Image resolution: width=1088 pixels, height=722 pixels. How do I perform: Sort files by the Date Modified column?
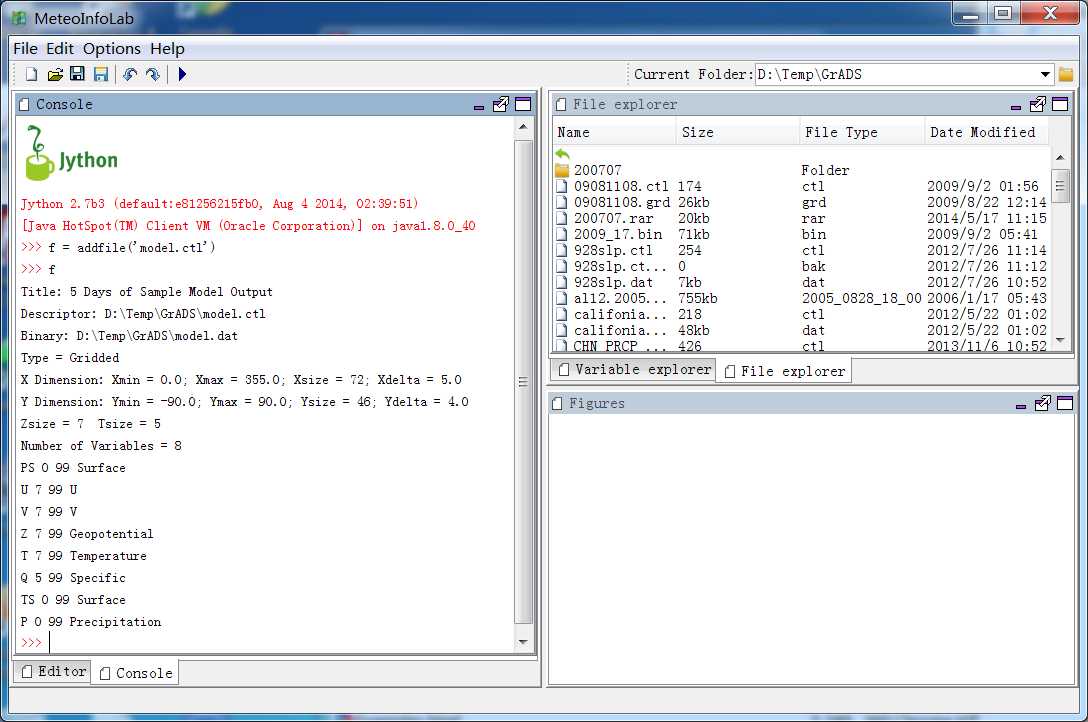(982, 132)
